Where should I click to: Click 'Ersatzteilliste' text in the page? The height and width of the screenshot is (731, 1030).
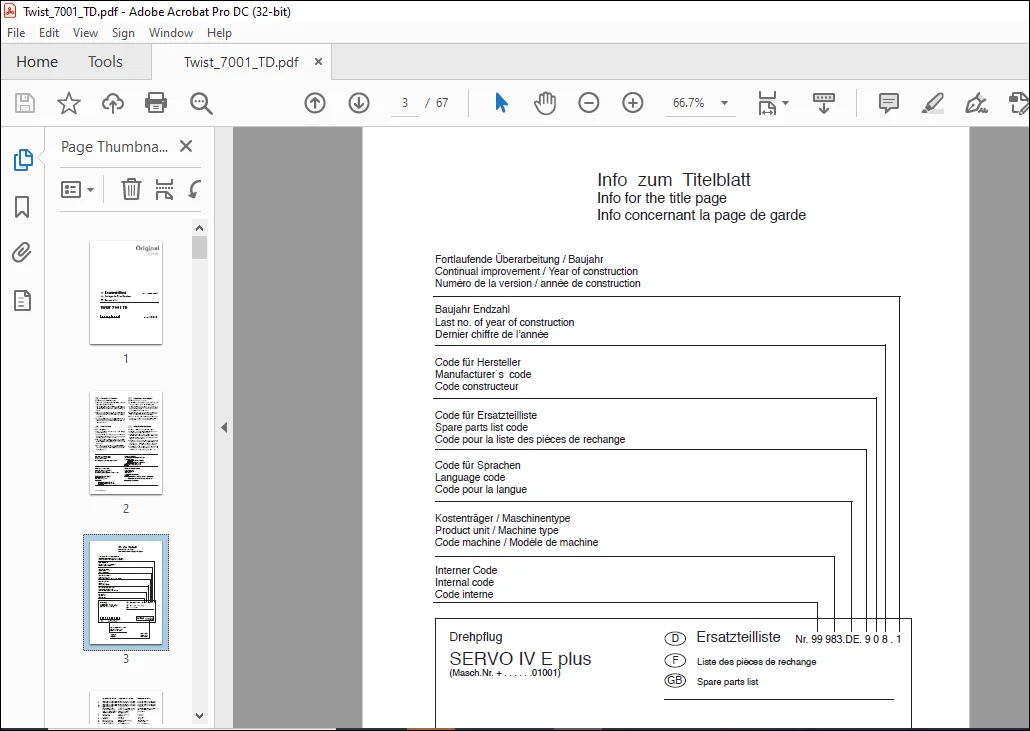(738, 637)
